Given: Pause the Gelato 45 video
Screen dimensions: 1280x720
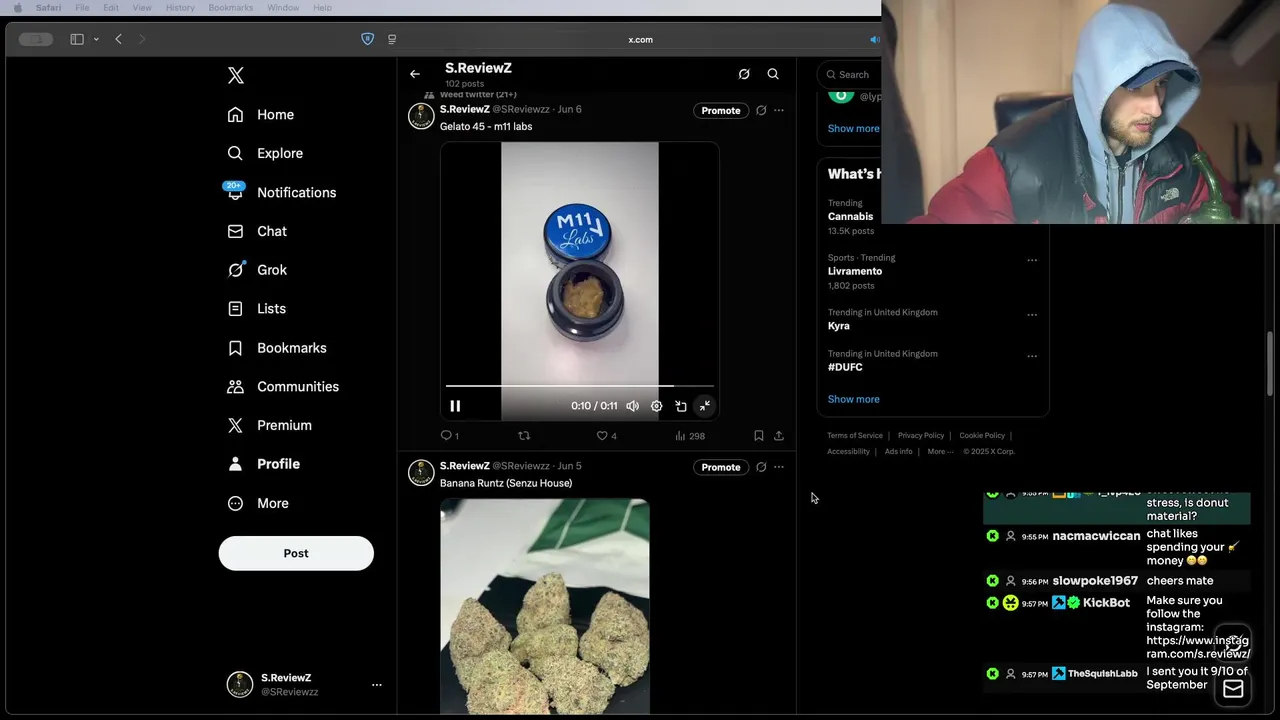Looking at the screenshot, I should 455,406.
